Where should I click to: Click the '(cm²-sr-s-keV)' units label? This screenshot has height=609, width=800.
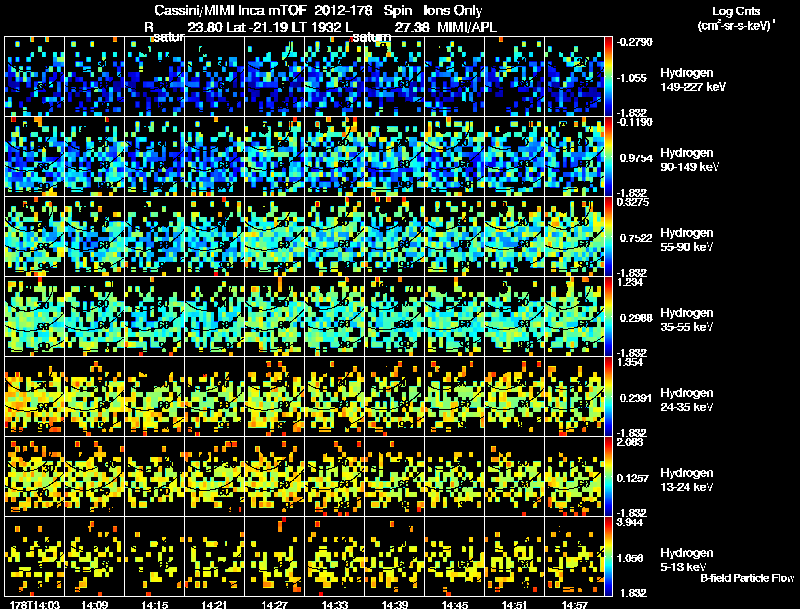click(x=735, y=25)
